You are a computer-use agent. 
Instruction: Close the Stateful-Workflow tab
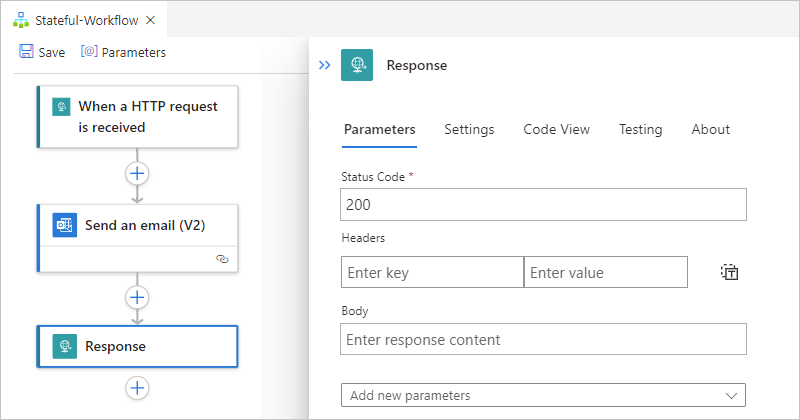(x=150, y=20)
